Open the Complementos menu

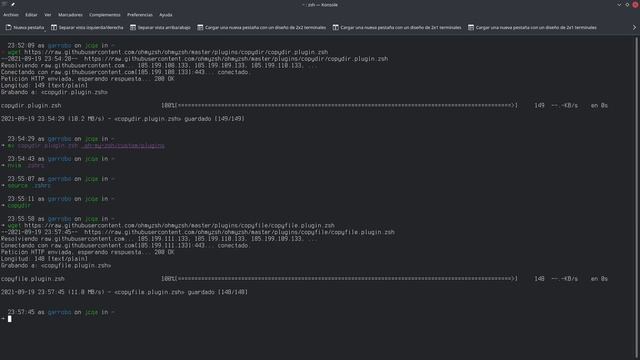(x=105, y=15)
